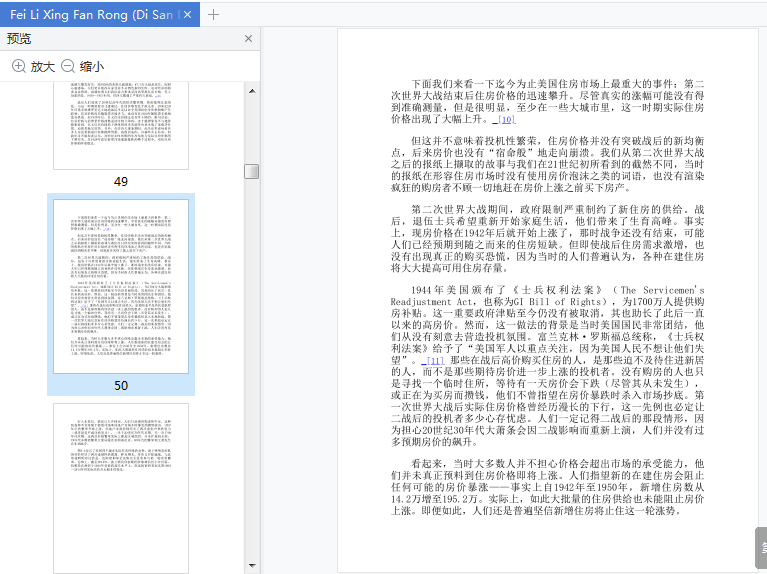The height and width of the screenshot is (574, 767).
Task: Click the 放大 label to enlarge thumbnails
Action: 43,67
